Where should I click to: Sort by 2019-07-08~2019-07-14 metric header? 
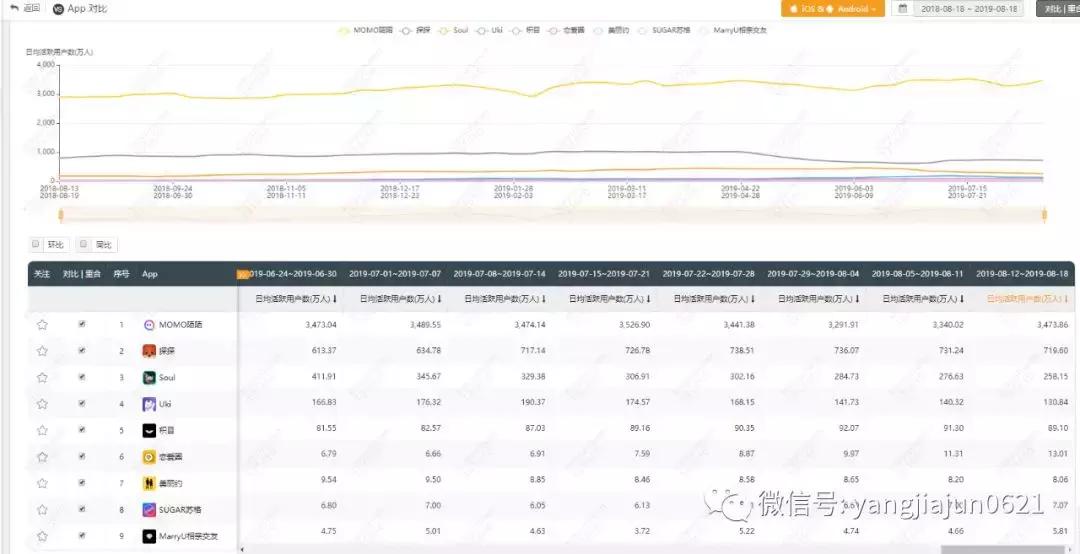point(505,299)
